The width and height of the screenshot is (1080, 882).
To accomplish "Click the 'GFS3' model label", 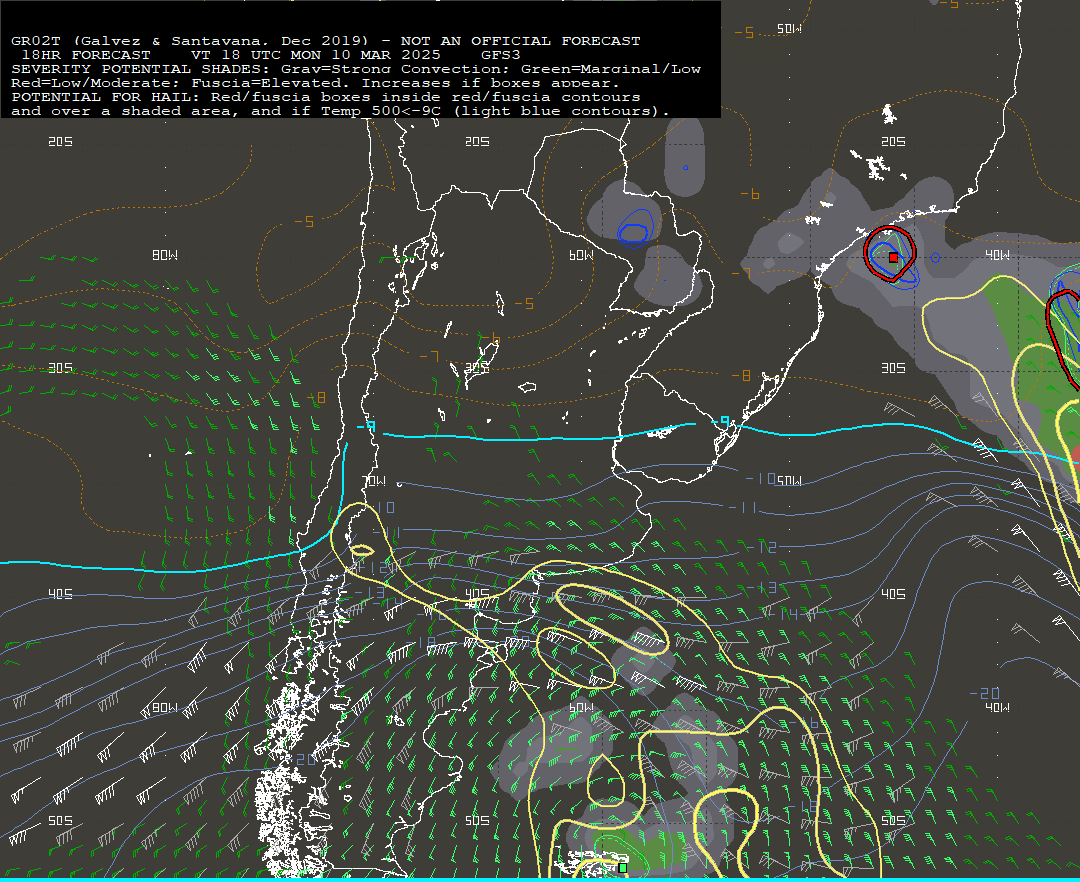I will pyautogui.click(x=501, y=54).
